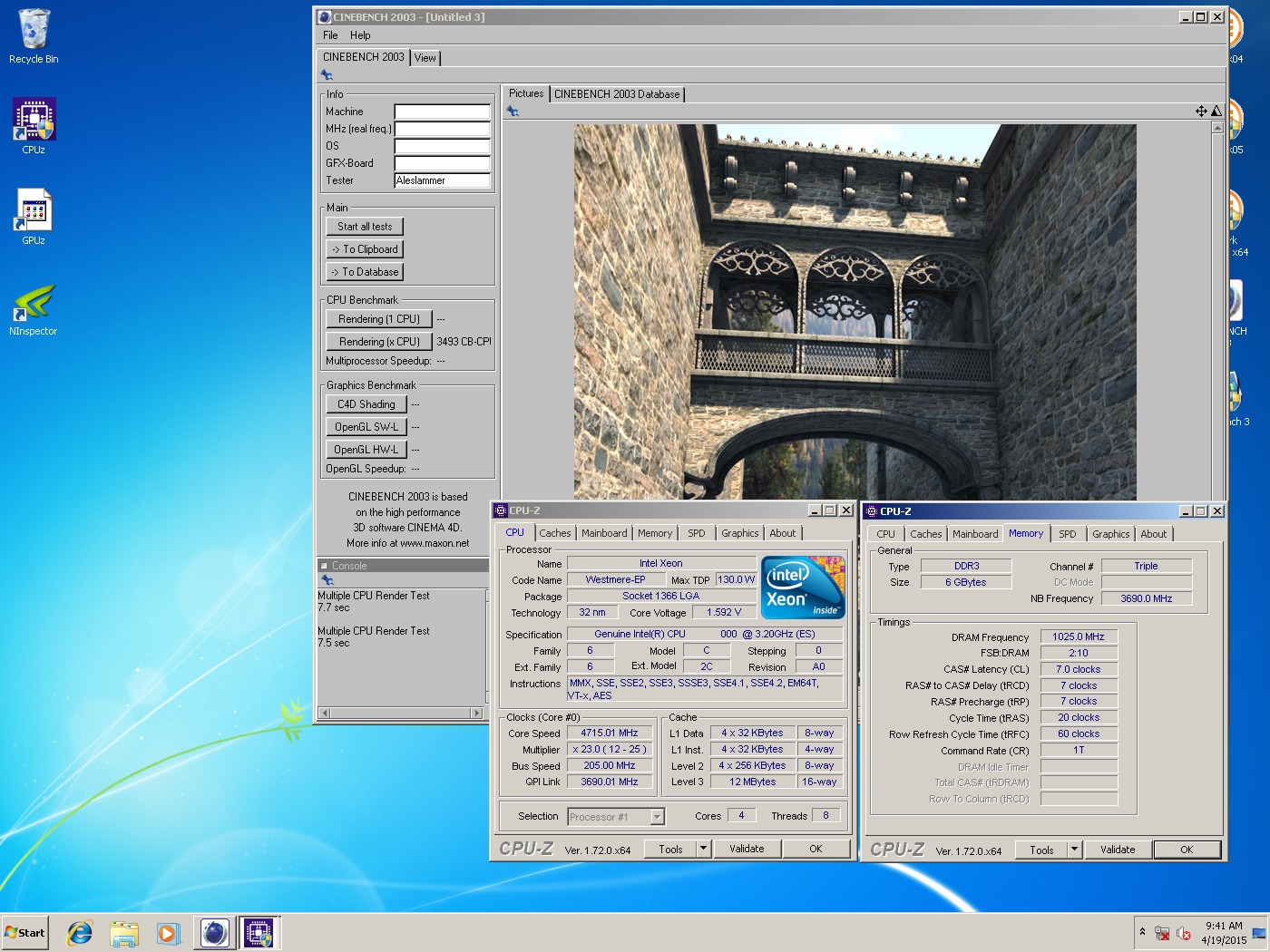The width and height of the screenshot is (1270, 952).
Task: Click the pin icon under Pictures tab
Action: coord(513,111)
